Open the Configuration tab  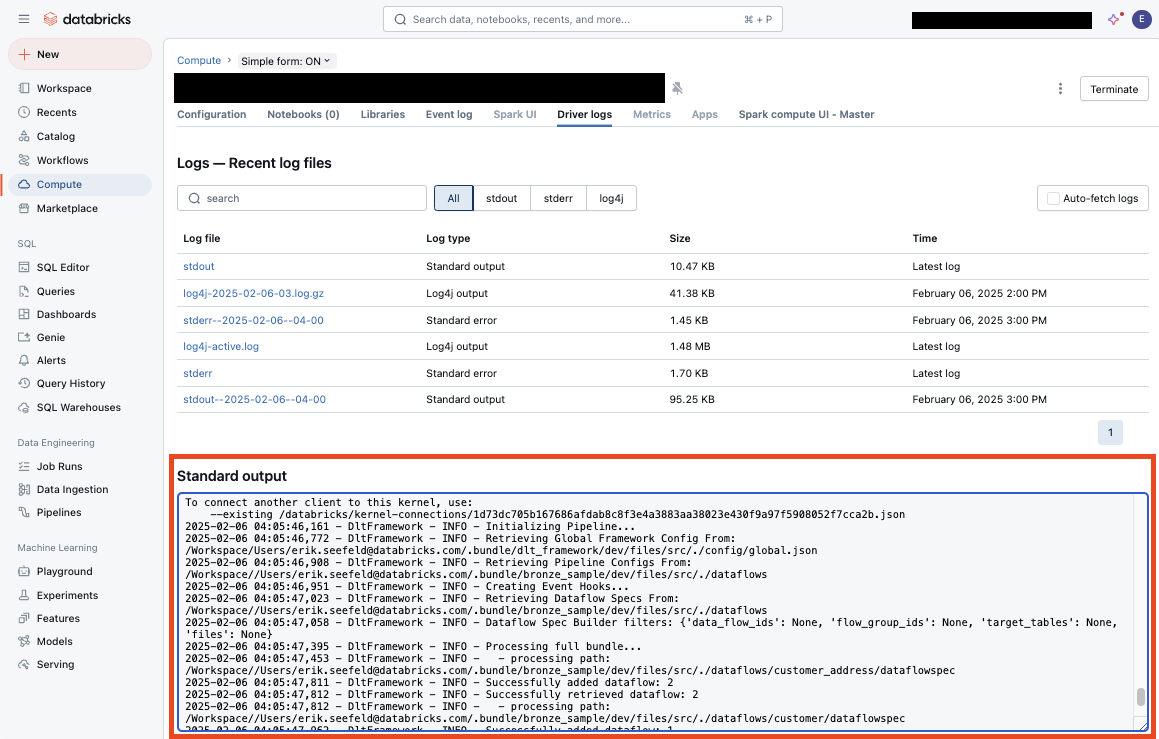point(211,114)
